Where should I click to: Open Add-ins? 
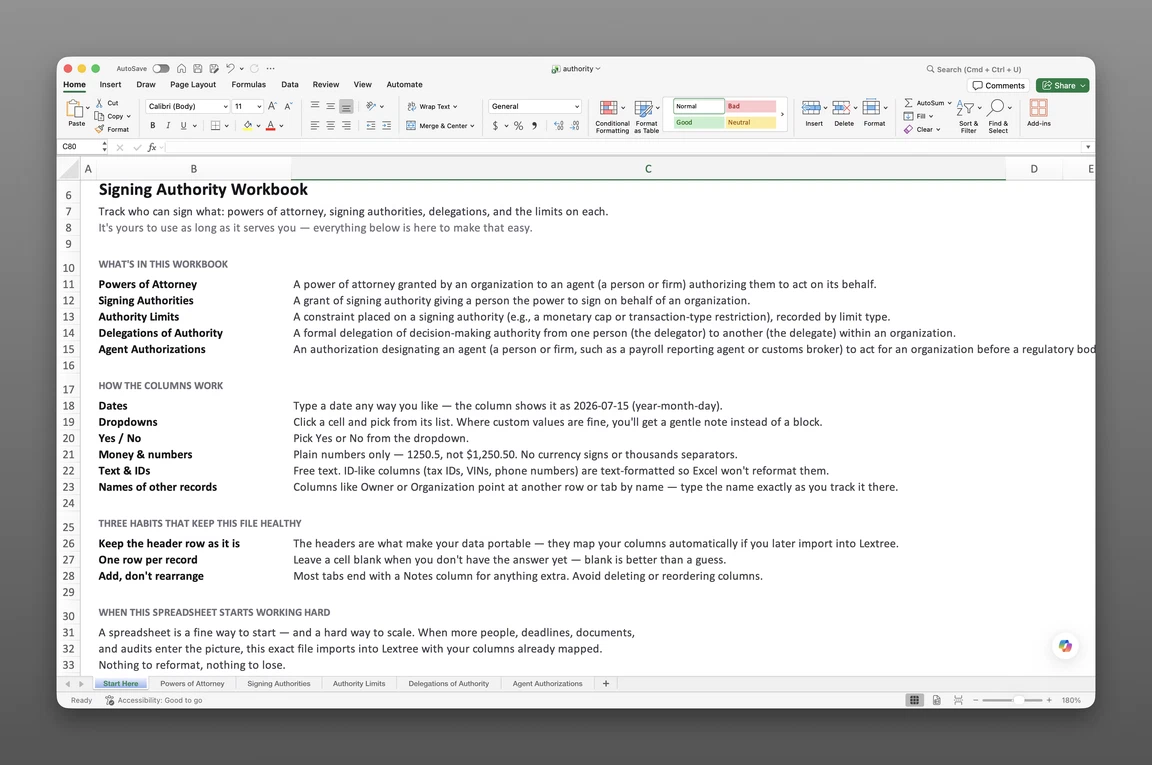[x=1039, y=113]
